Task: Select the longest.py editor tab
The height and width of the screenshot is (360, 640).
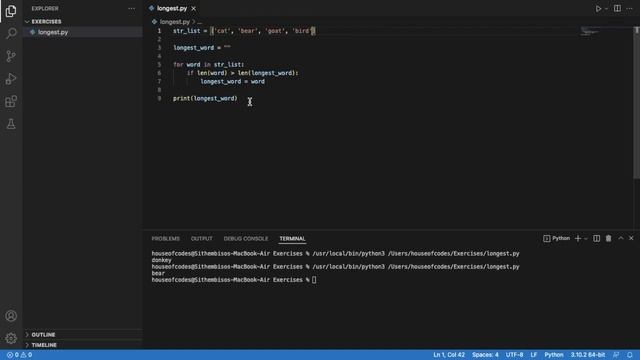Action: click(x=172, y=9)
